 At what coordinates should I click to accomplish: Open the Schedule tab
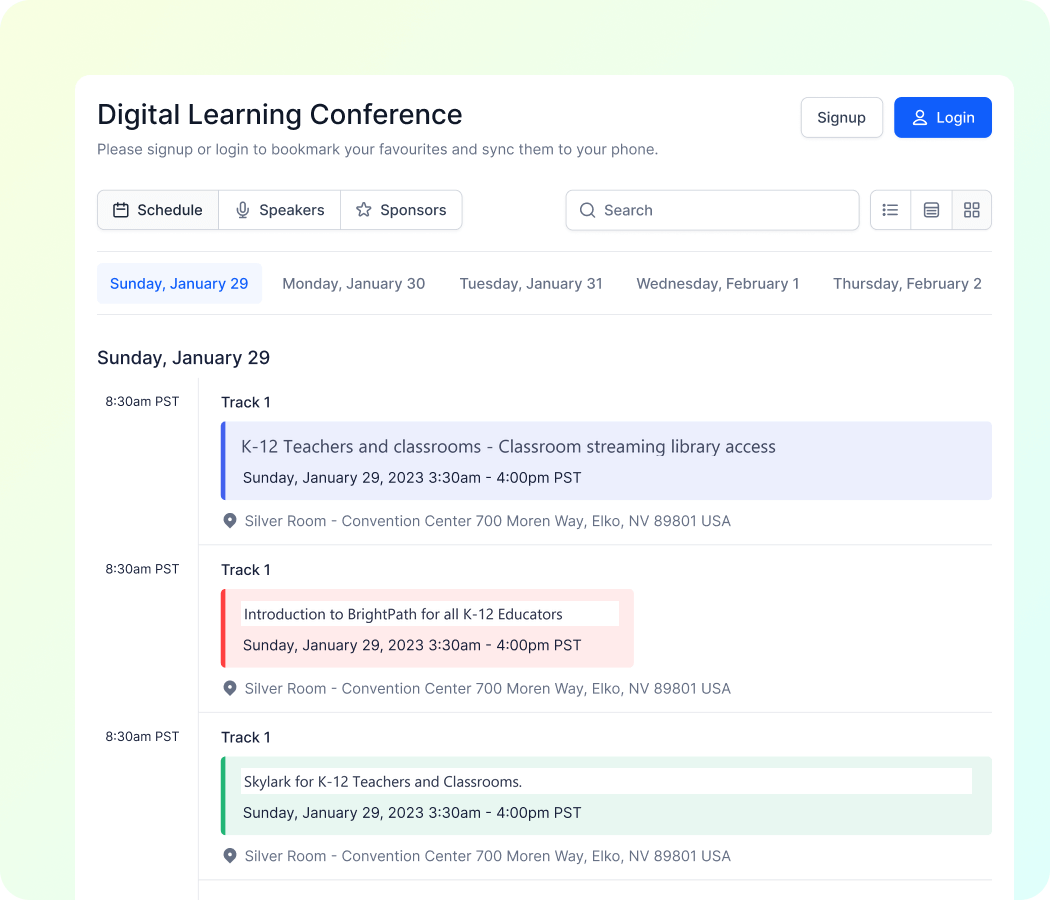click(158, 210)
